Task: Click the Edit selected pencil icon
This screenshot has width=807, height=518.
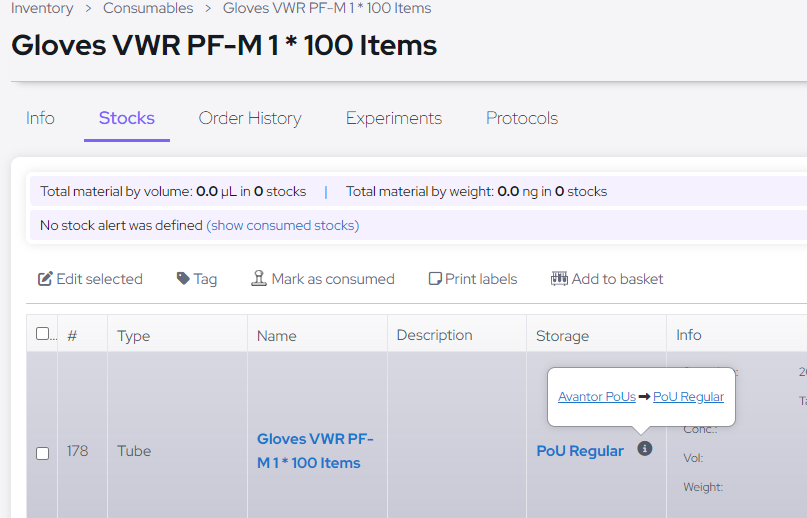Action: pyautogui.click(x=45, y=279)
